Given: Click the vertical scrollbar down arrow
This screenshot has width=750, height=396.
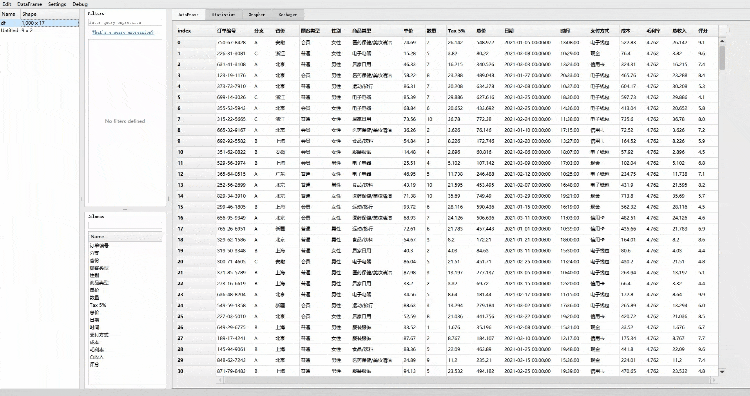Looking at the screenshot, I should (722, 372).
